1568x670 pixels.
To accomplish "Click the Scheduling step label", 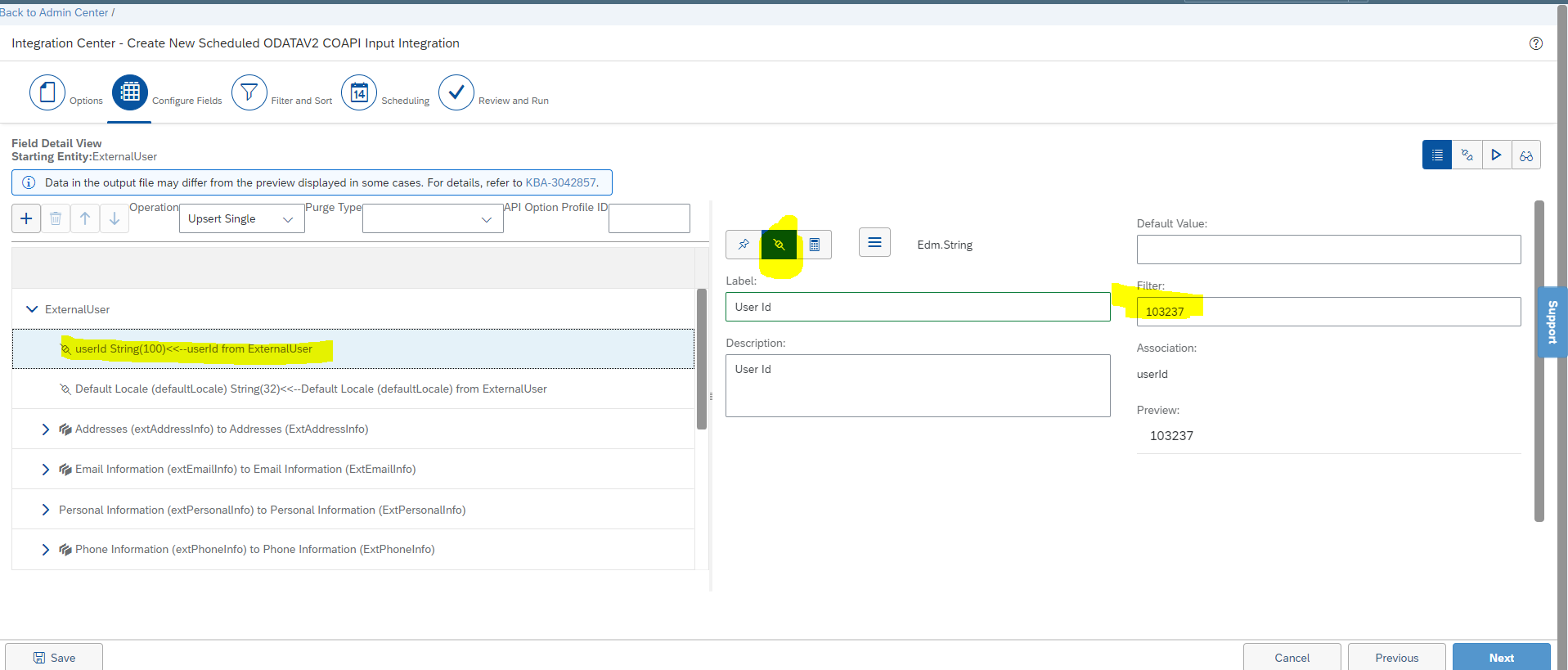I will point(405,101).
